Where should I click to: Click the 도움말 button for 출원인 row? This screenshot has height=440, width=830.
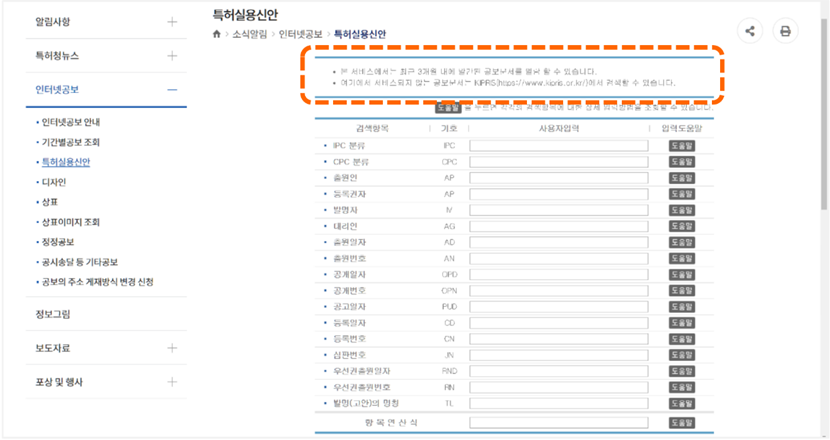pyautogui.click(x=682, y=178)
